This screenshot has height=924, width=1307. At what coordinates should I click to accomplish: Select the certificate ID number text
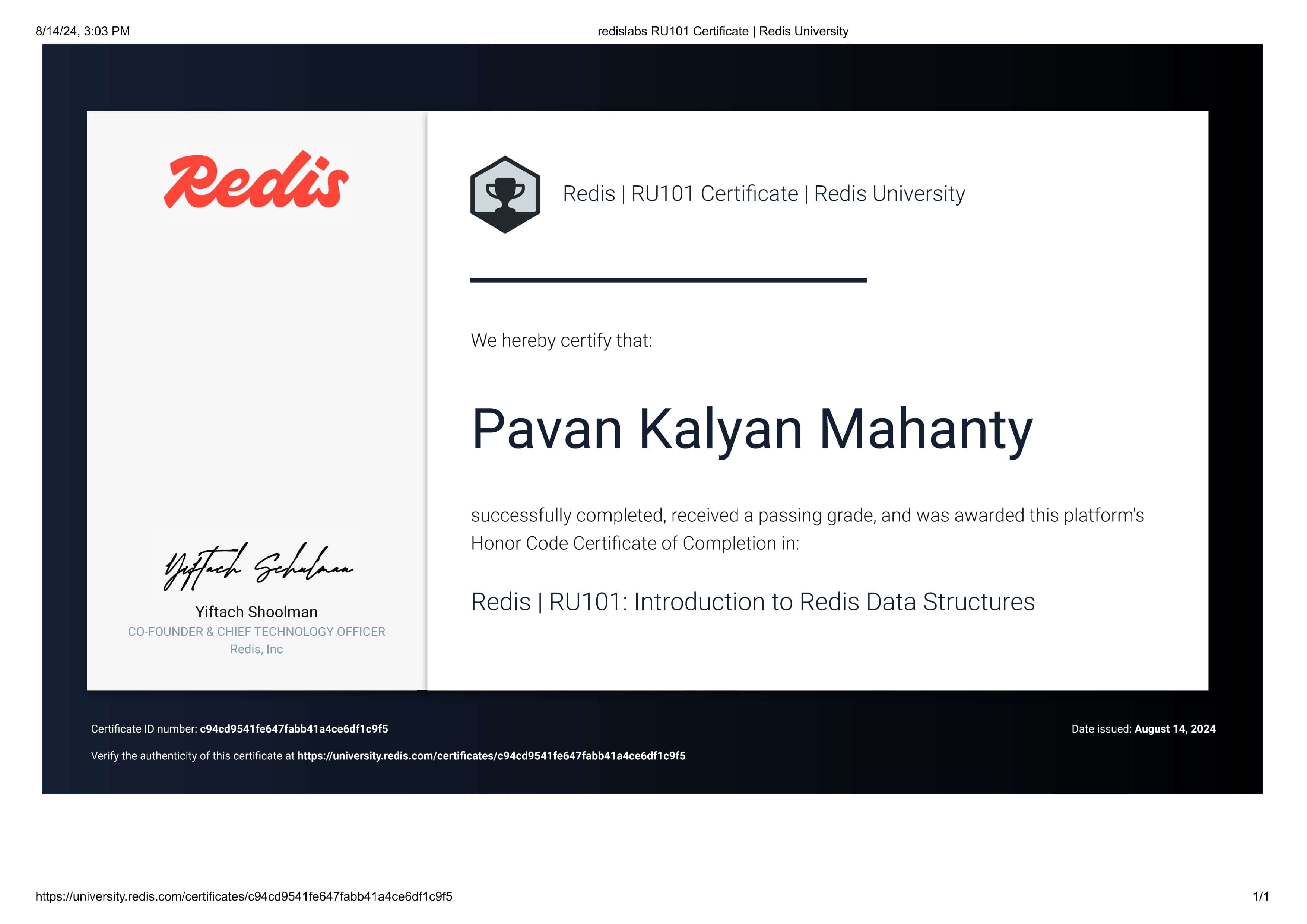click(294, 729)
